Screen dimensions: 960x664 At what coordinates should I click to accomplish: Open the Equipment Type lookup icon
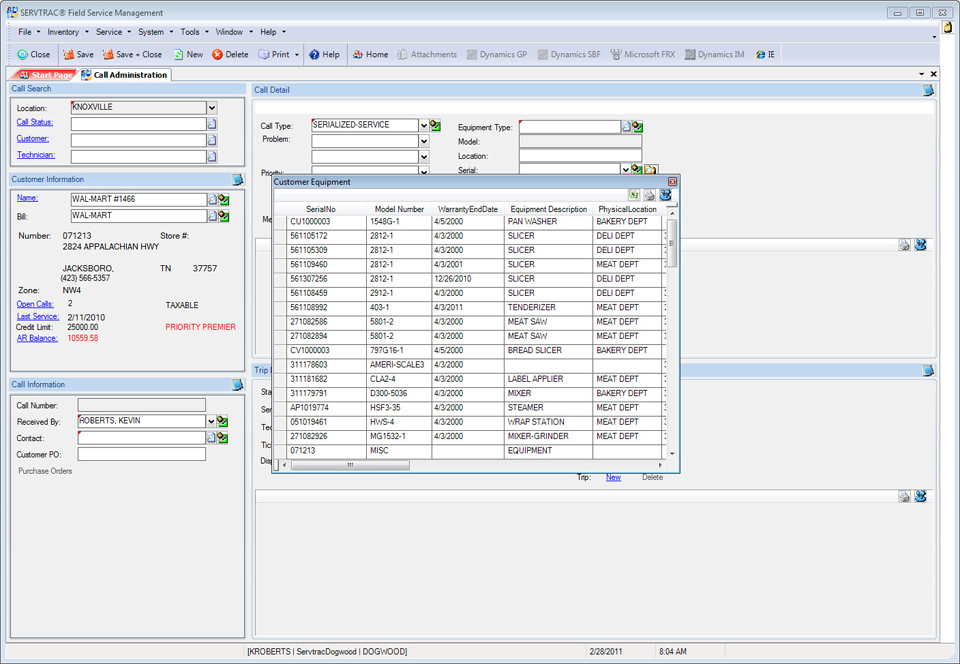point(626,127)
